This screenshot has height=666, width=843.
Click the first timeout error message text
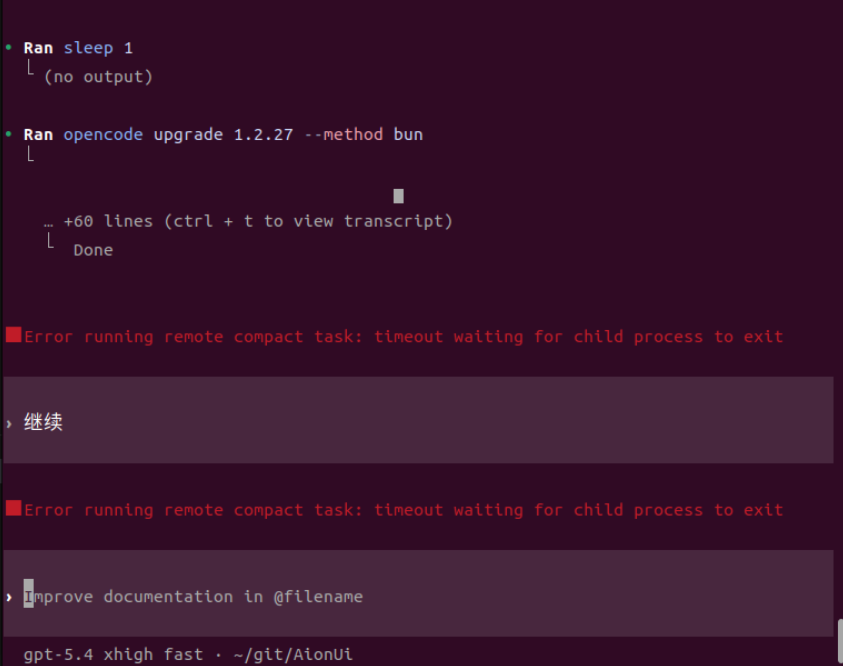point(403,336)
